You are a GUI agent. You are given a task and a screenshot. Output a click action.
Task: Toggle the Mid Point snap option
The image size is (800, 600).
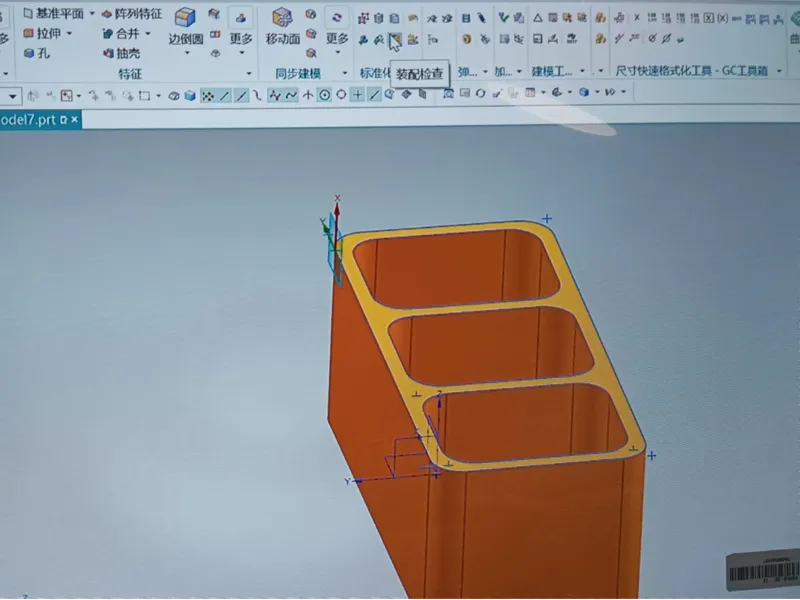coord(241,96)
